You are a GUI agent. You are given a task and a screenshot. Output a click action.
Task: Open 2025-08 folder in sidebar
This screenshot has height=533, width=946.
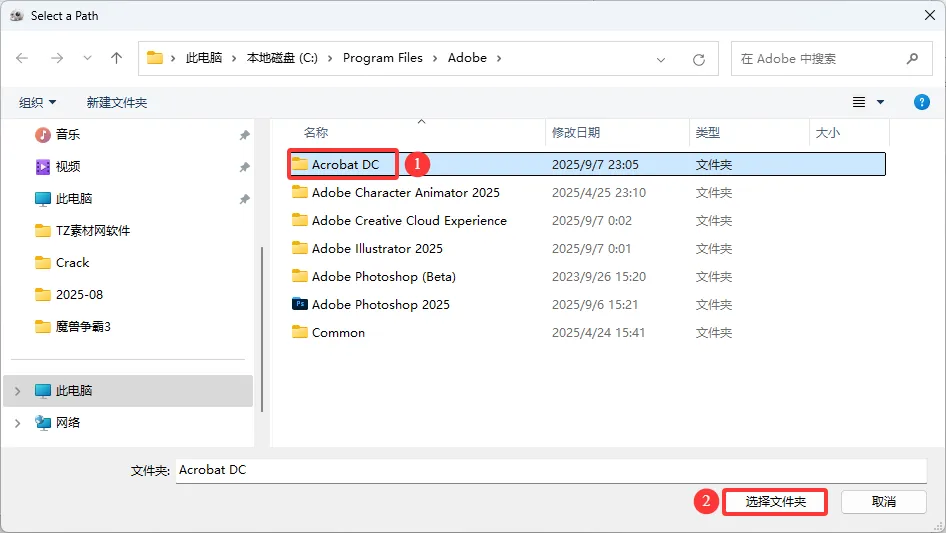tap(79, 295)
